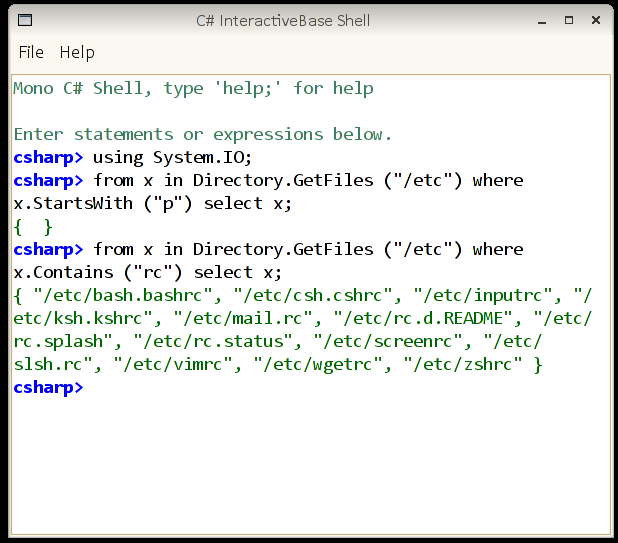The height and width of the screenshot is (543, 618).
Task: Click the blank shell area below the prompt
Action: coord(310,460)
